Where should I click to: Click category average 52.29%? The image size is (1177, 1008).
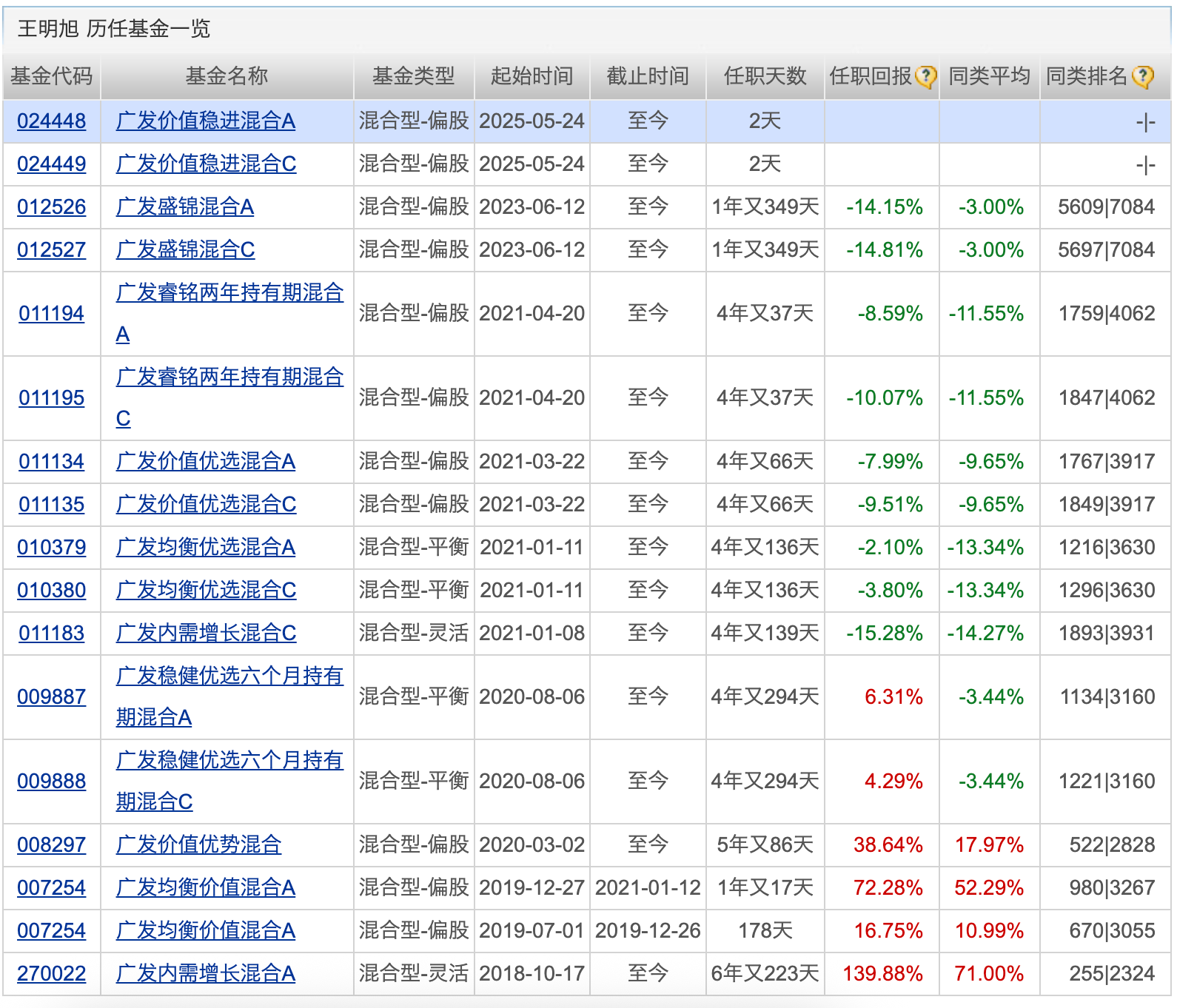(989, 888)
